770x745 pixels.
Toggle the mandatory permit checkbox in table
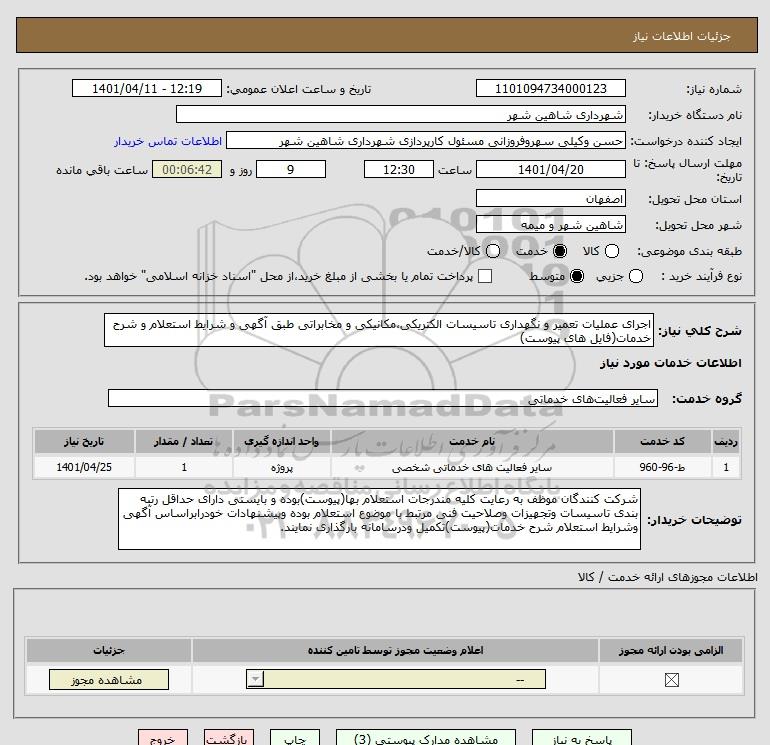pyautogui.click(x=671, y=680)
